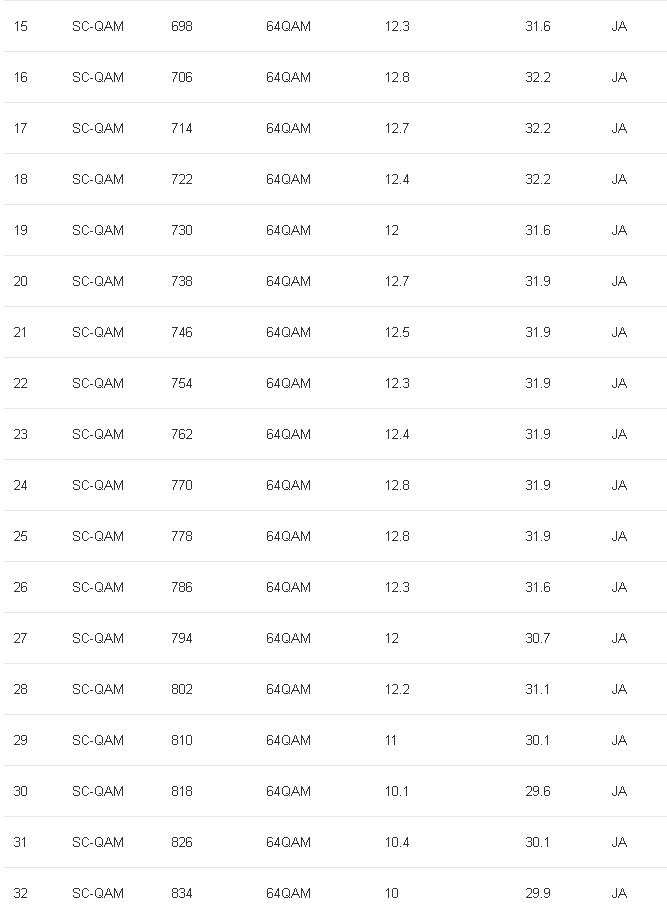
Task: Select power level value 12.5
Action: 397,332
